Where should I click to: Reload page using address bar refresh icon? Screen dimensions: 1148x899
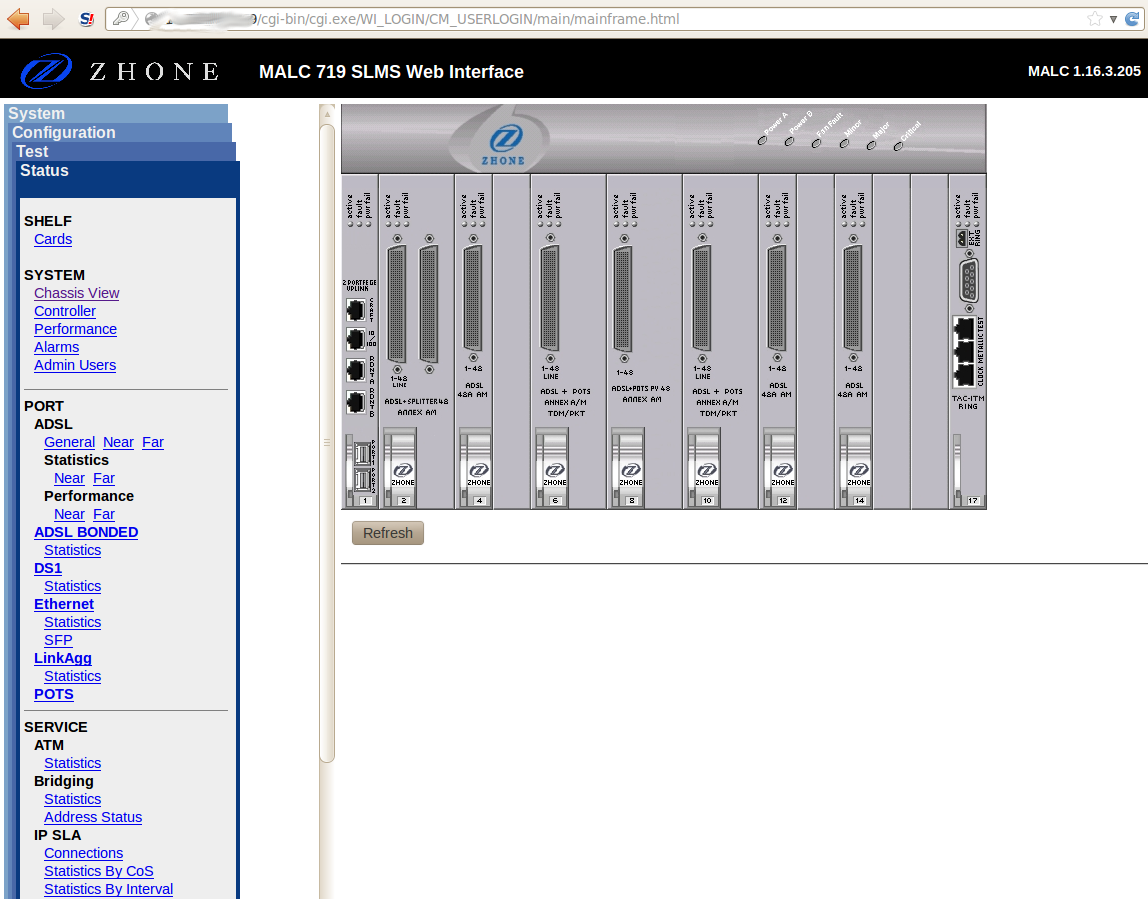point(1132,19)
